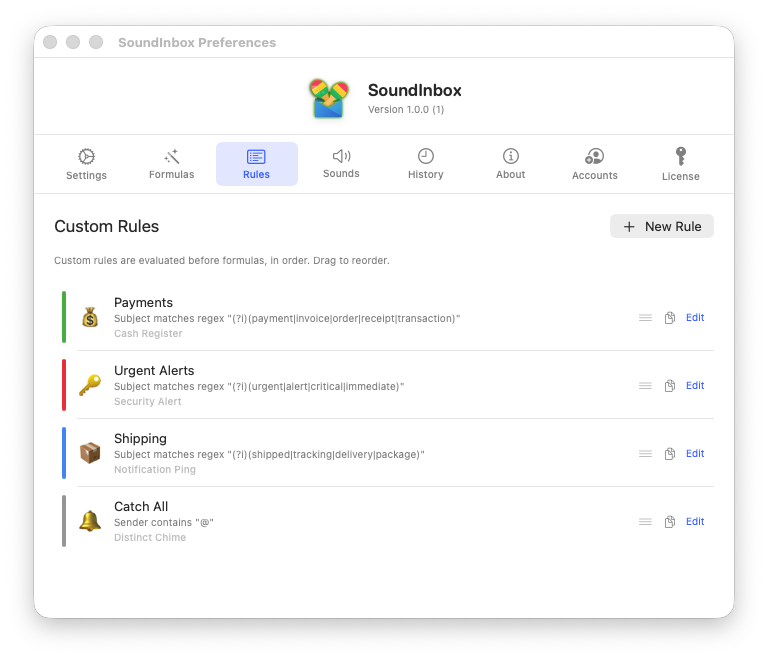The image size is (768, 660).
Task: Select the Payments rule title
Action: tap(143, 303)
